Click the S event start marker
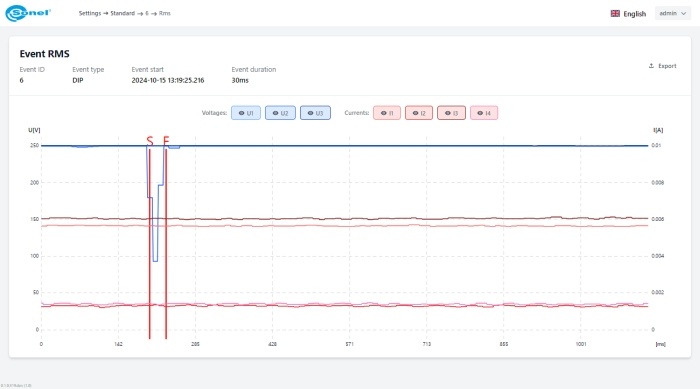 (150, 141)
